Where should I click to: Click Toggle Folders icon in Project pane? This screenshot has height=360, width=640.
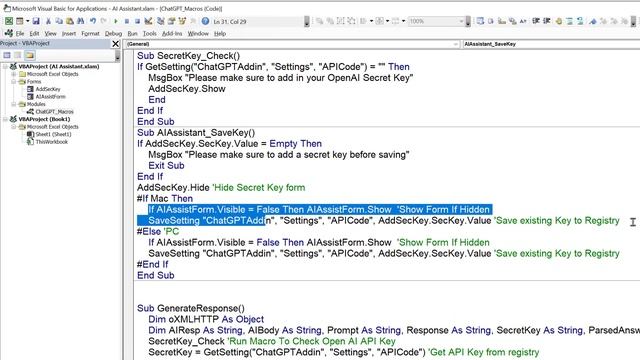[29, 55]
